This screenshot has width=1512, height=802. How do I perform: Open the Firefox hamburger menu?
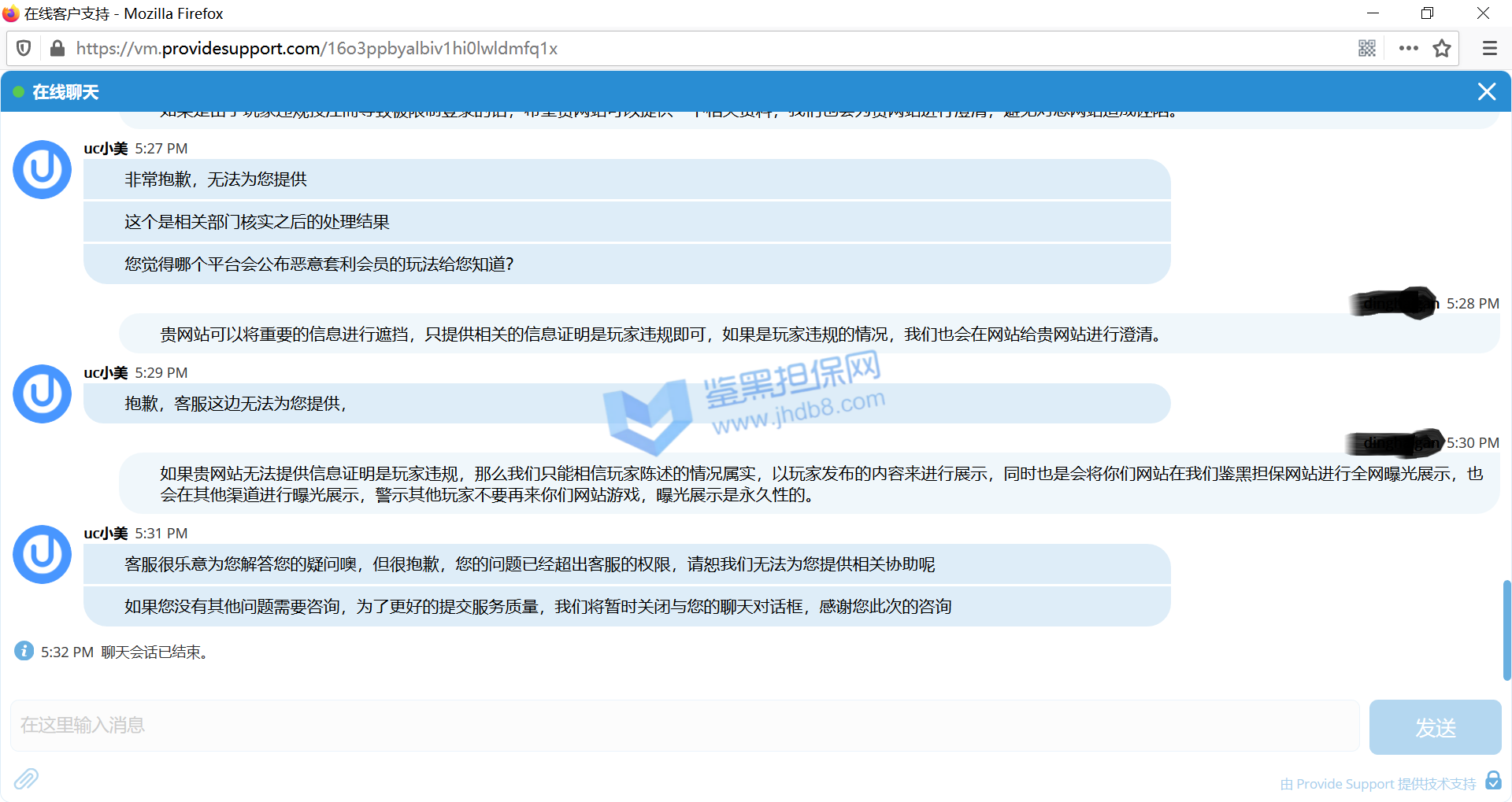point(1489,49)
